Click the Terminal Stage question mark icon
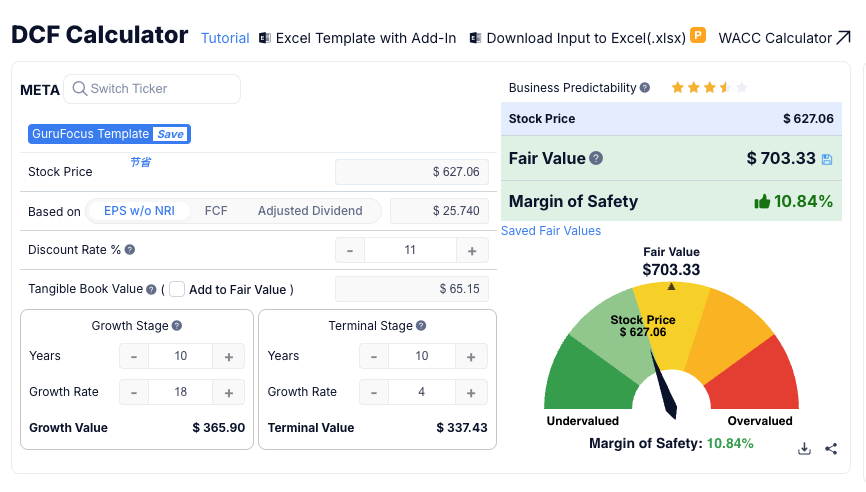Viewport: 866px width, 492px height. 421,326
